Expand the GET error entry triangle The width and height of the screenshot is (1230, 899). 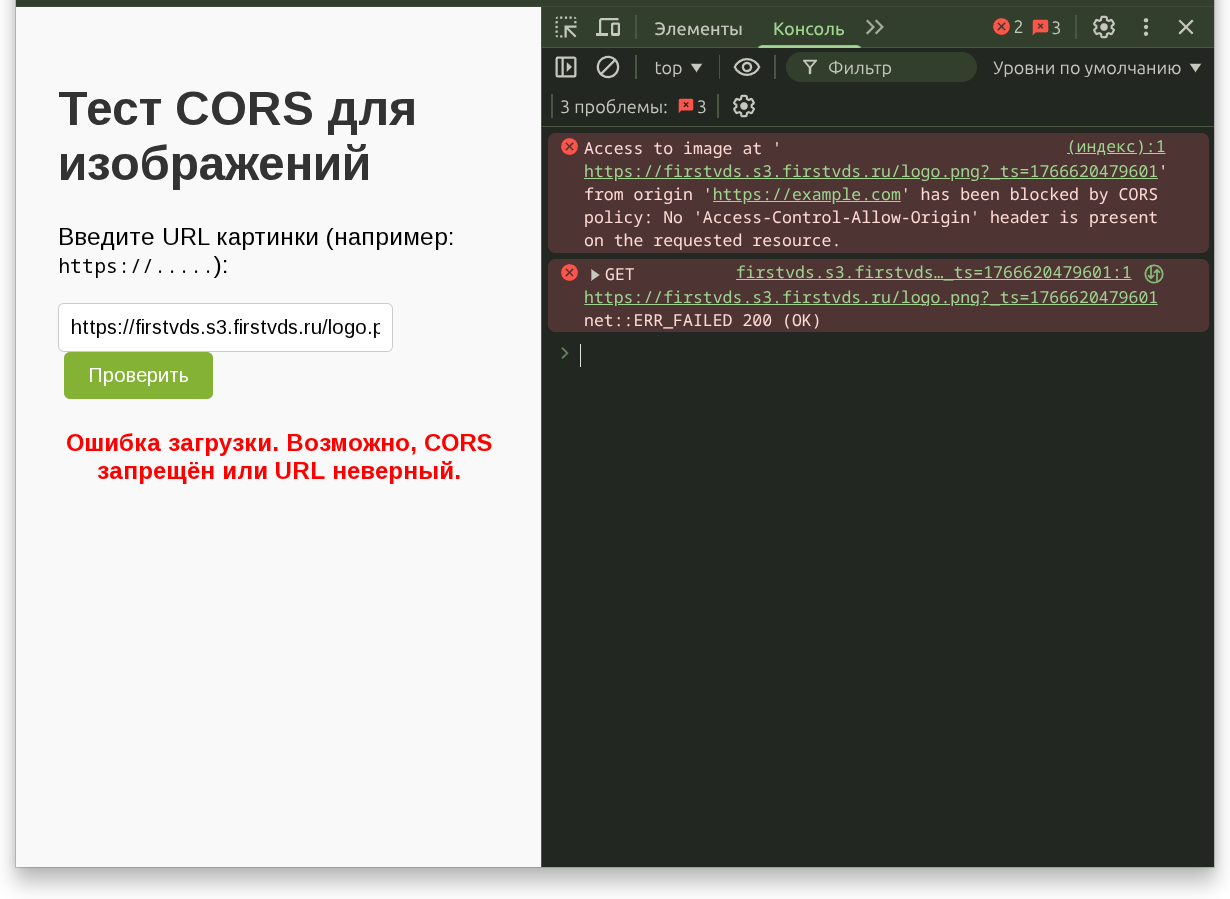[x=595, y=275]
